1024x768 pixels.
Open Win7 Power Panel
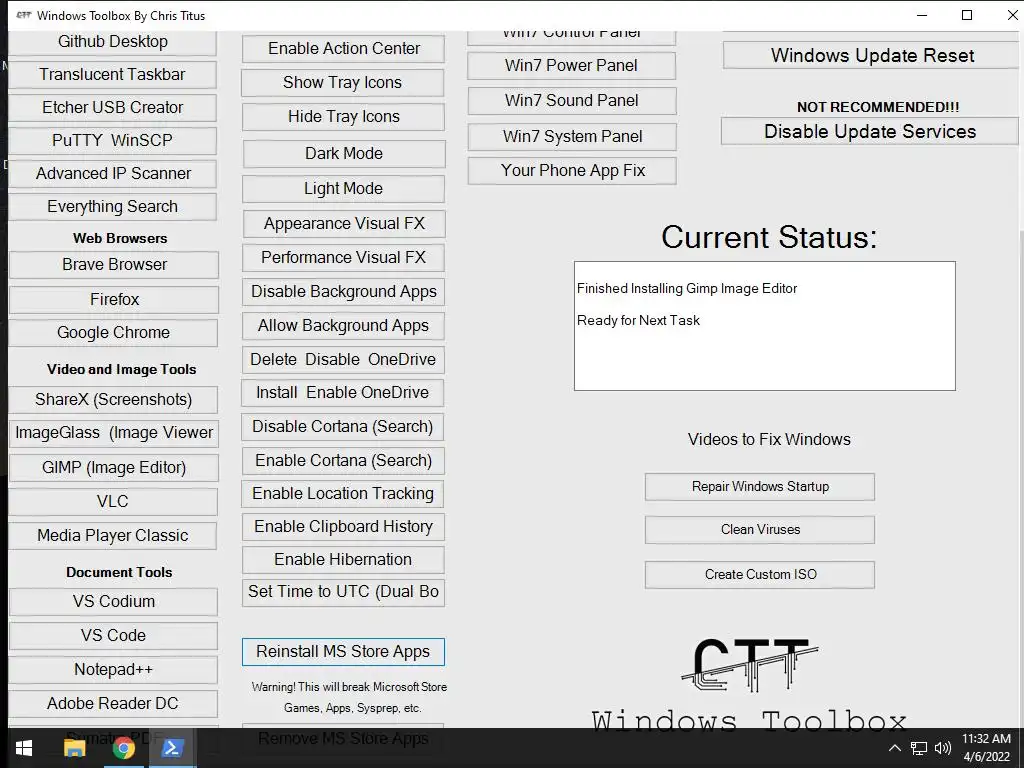pos(572,66)
